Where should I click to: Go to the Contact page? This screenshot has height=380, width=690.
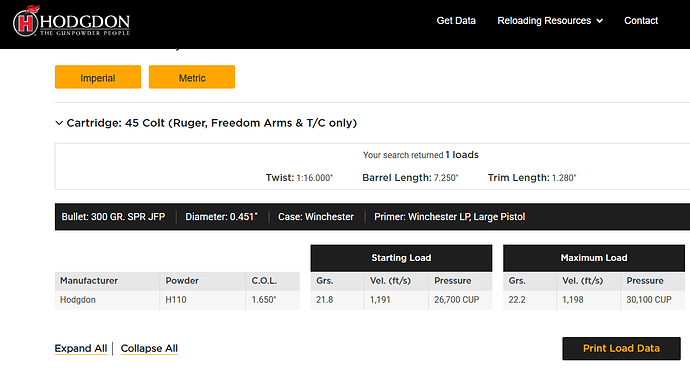point(641,21)
